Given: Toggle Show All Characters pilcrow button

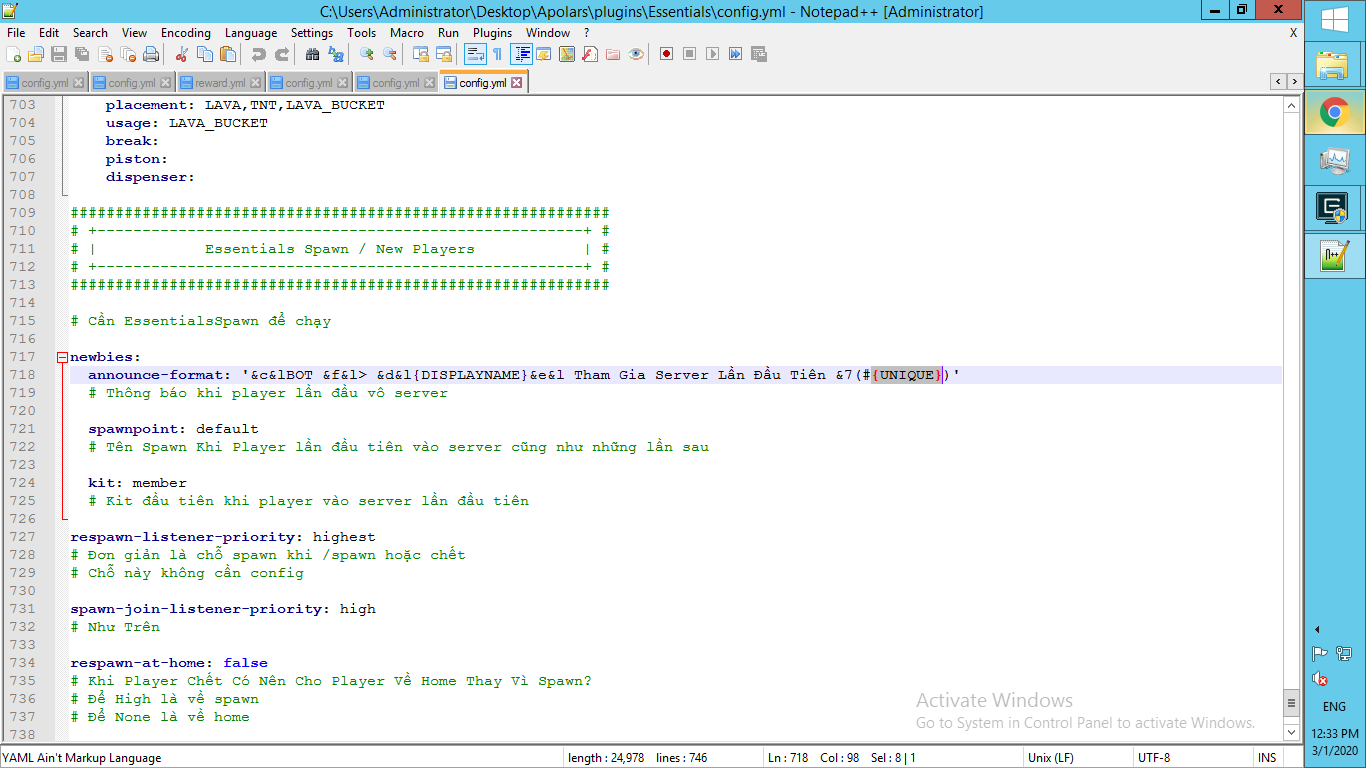Looking at the screenshot, I should pyautogui.click(x=497, y=54).
